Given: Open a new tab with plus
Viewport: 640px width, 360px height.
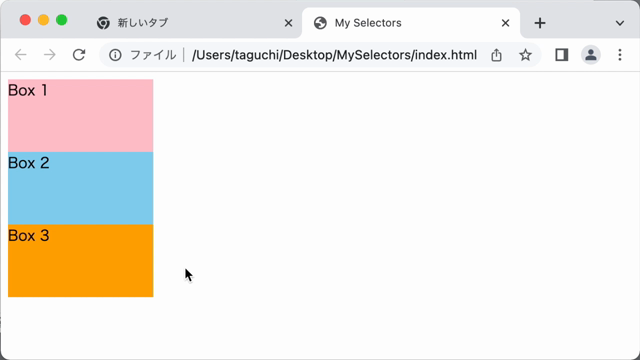Looking at the screenshot, I should coord(540,23).
